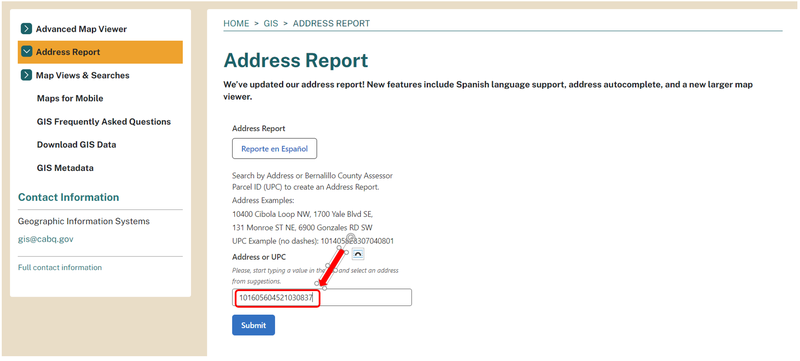Email gis@cabq.gov link
This screenshot has height=361, width=800.
coord(45,239)
